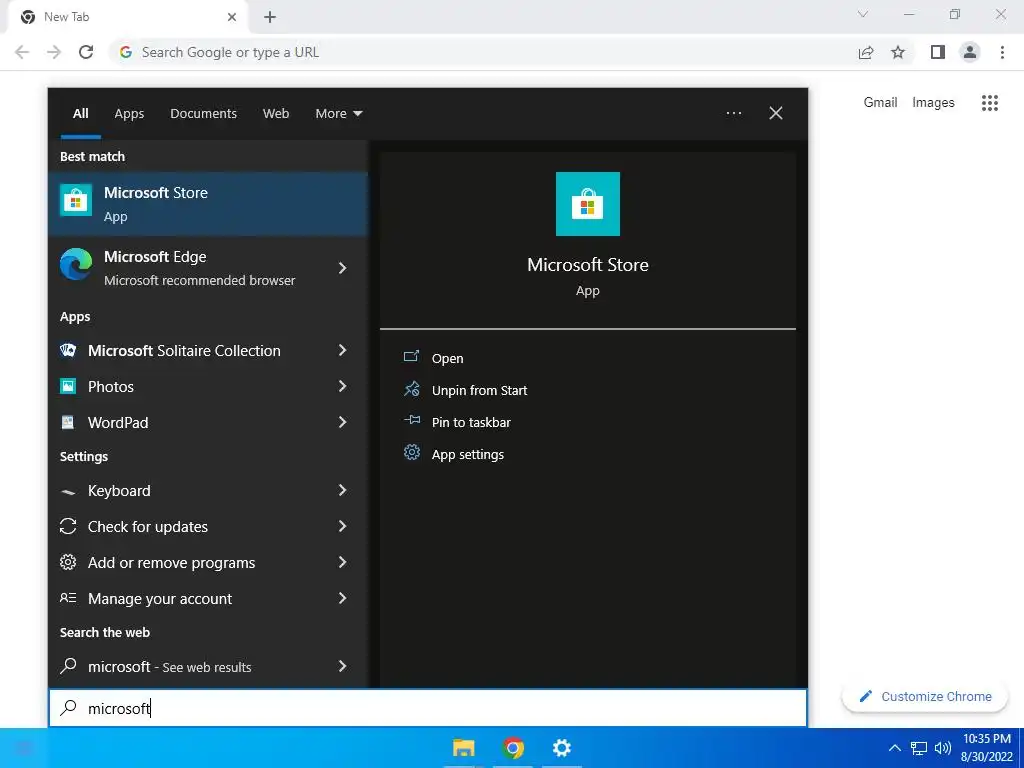Open Chrome three-dot menu
The height and width of the screenshot is (768, 1024).
coord(1002,52)
